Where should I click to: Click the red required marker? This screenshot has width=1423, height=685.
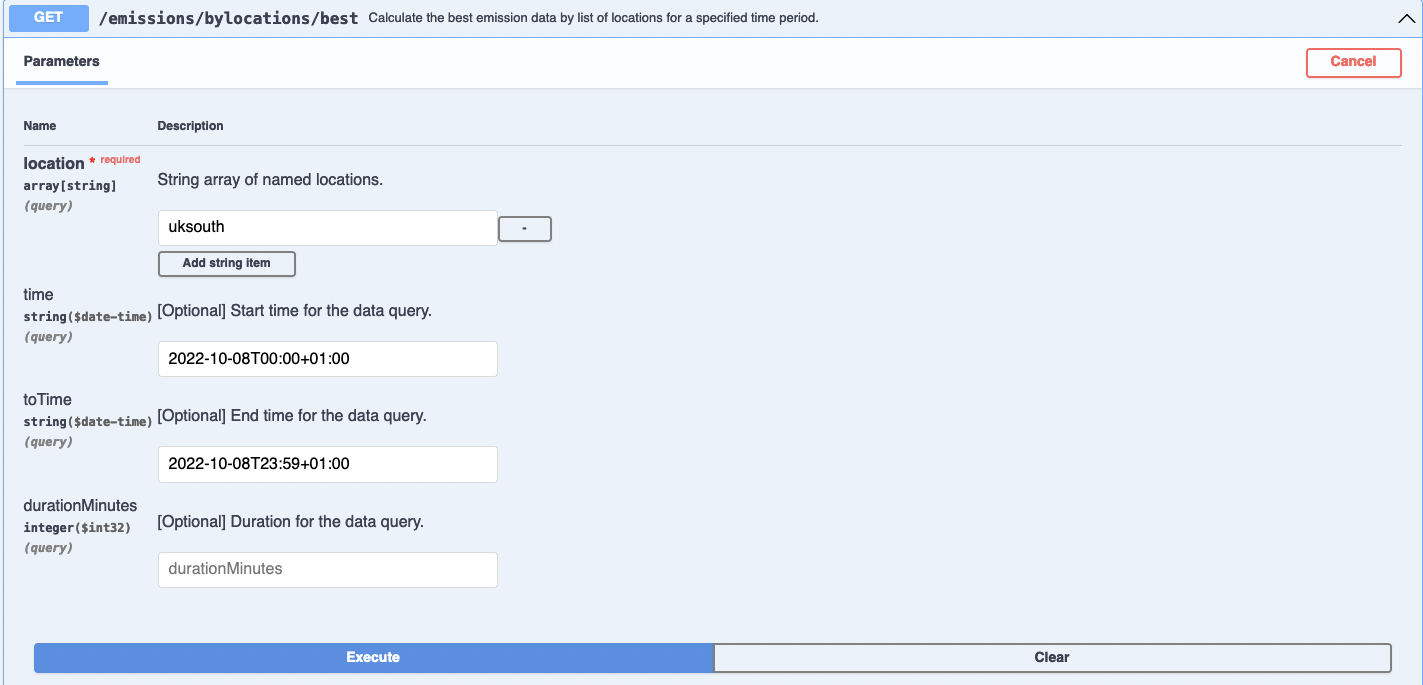116,160
